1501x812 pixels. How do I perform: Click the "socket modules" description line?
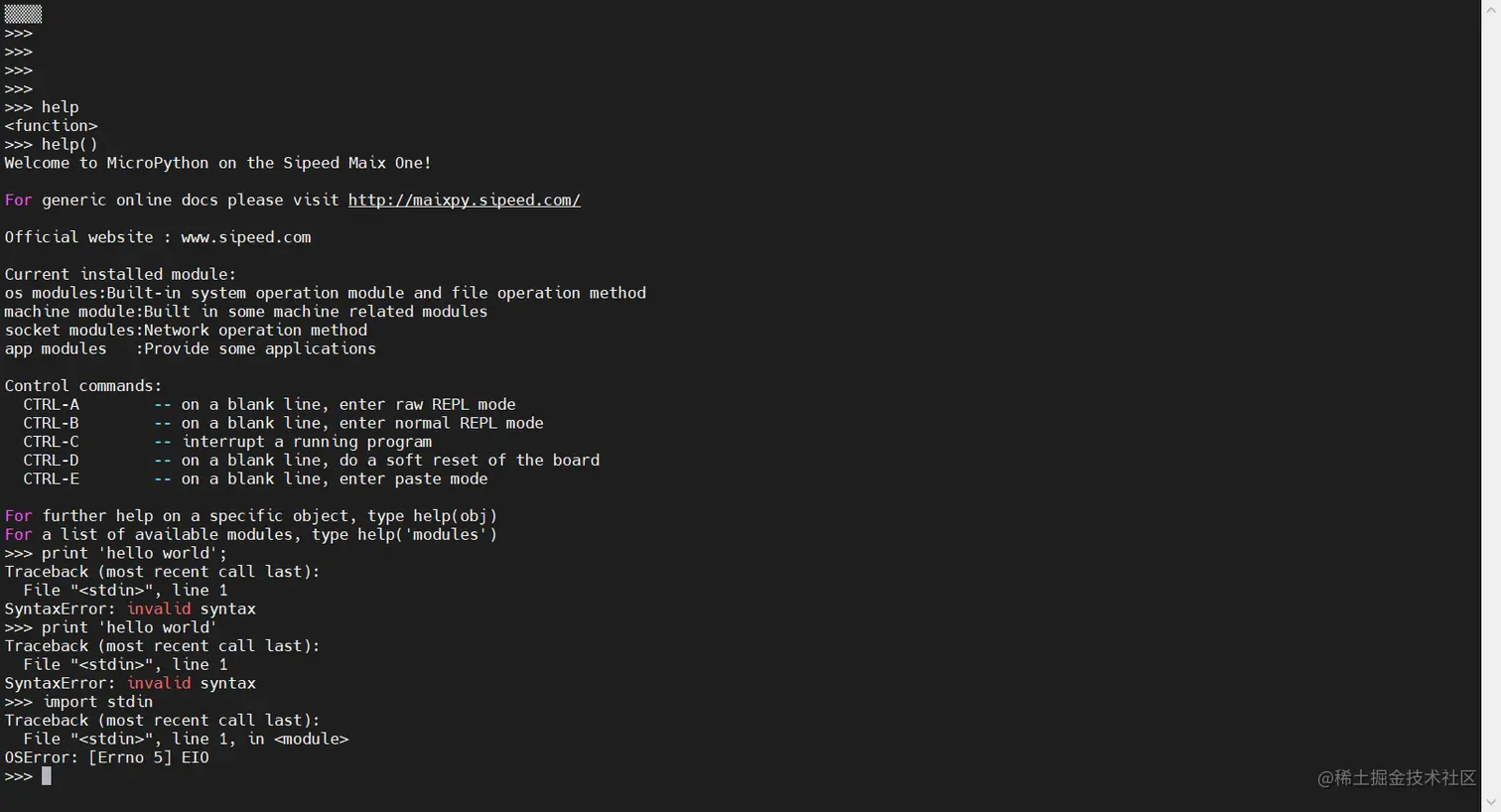tap(186, 331)
